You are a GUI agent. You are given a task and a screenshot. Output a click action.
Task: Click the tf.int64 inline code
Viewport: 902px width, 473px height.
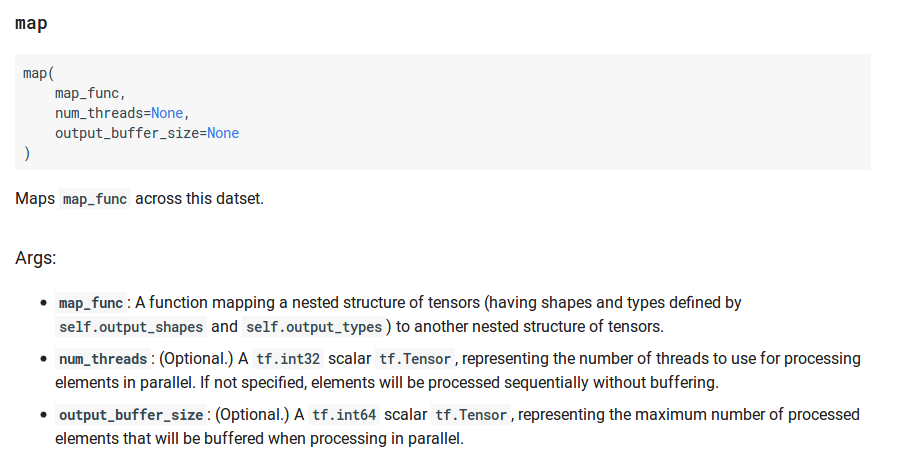pyautogui.click(x=343, y=415)
